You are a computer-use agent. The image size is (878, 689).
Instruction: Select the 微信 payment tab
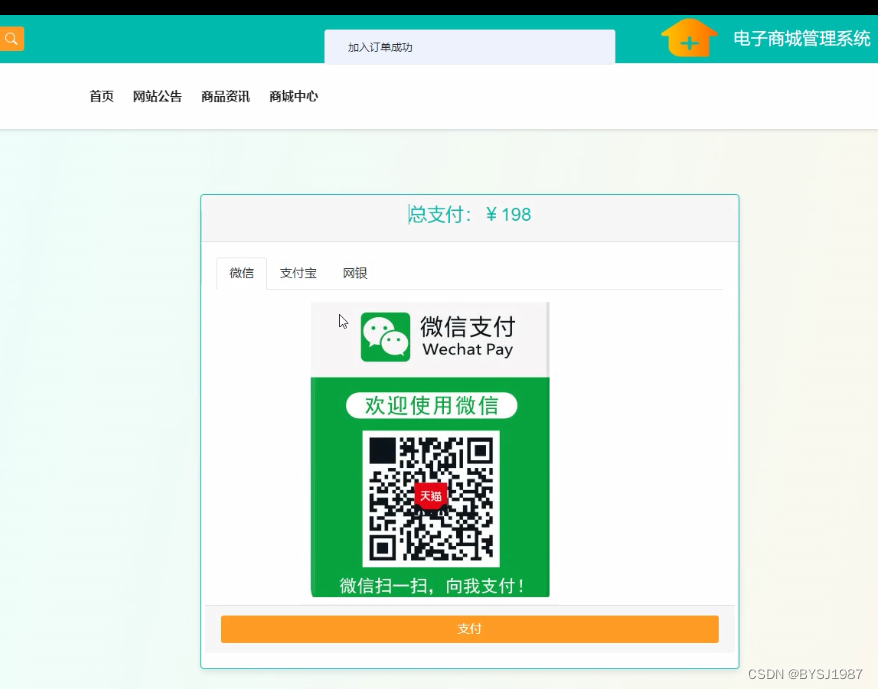pos(241,273)
